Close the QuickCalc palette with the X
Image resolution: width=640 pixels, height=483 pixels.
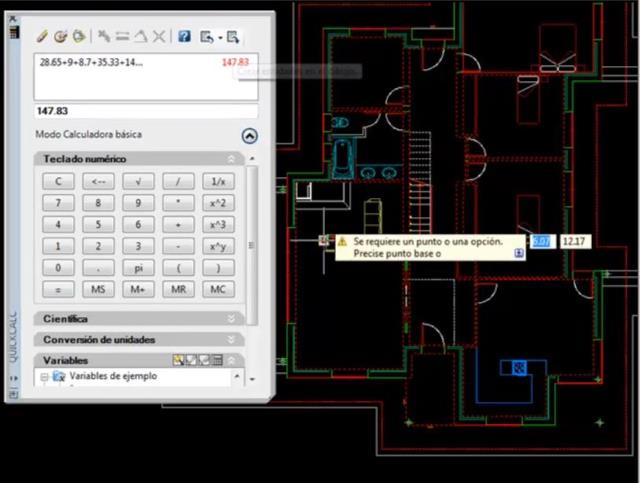[x=13, y=19]
